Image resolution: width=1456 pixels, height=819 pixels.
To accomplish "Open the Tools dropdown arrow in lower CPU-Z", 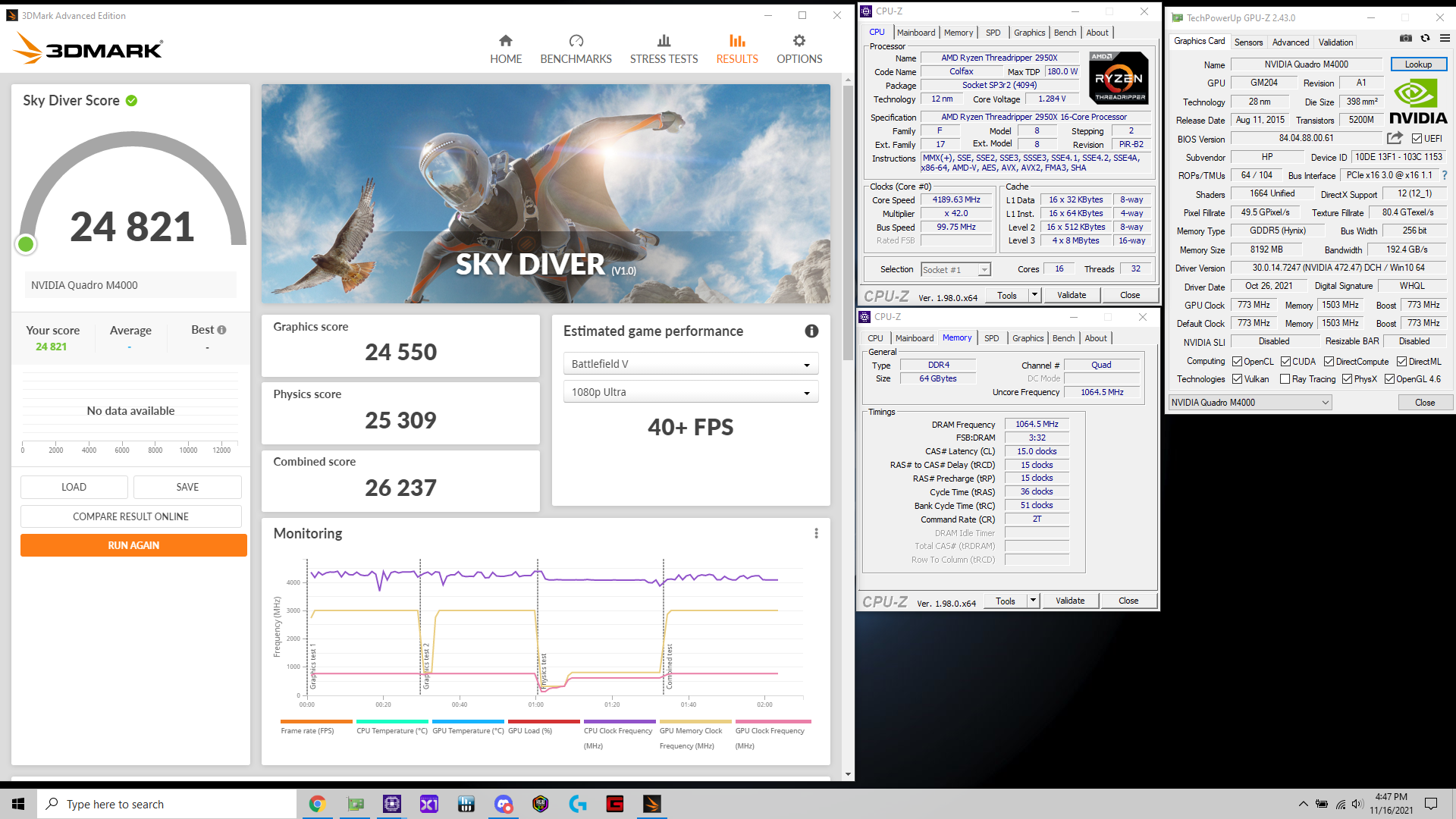I will click(1033, 601).
